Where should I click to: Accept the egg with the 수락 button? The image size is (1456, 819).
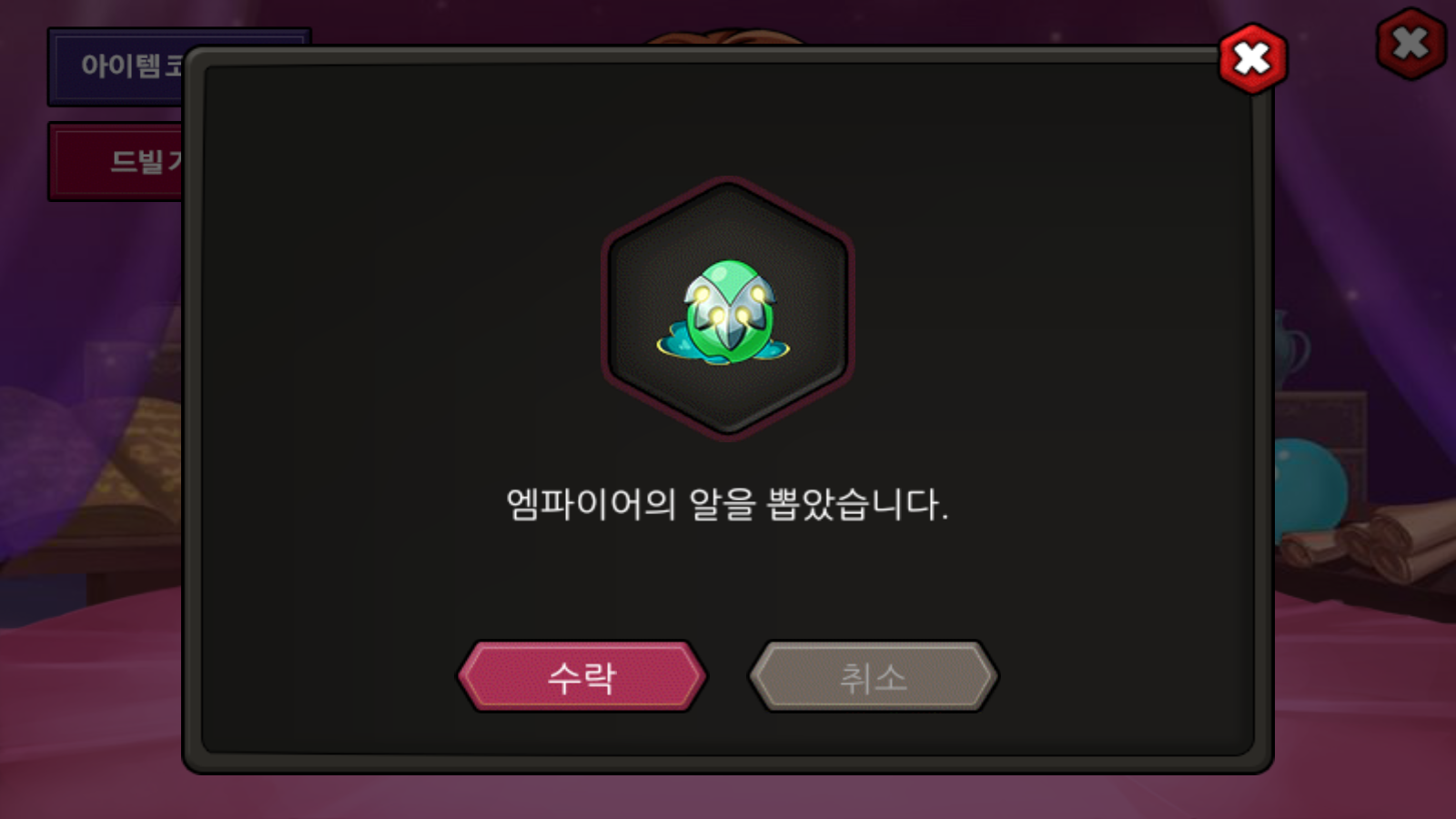pos(582,676)
